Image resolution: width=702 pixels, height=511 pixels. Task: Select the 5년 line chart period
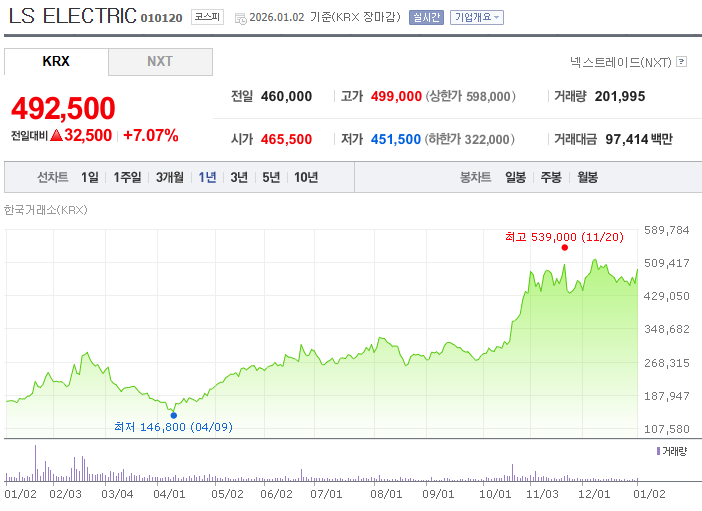(x=271, y=177)
